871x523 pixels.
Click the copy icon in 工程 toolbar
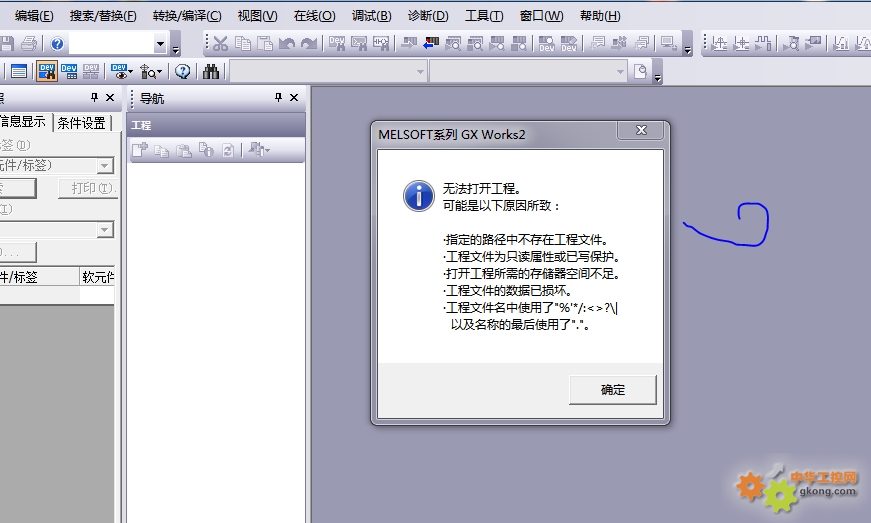(x=161, y=150)
